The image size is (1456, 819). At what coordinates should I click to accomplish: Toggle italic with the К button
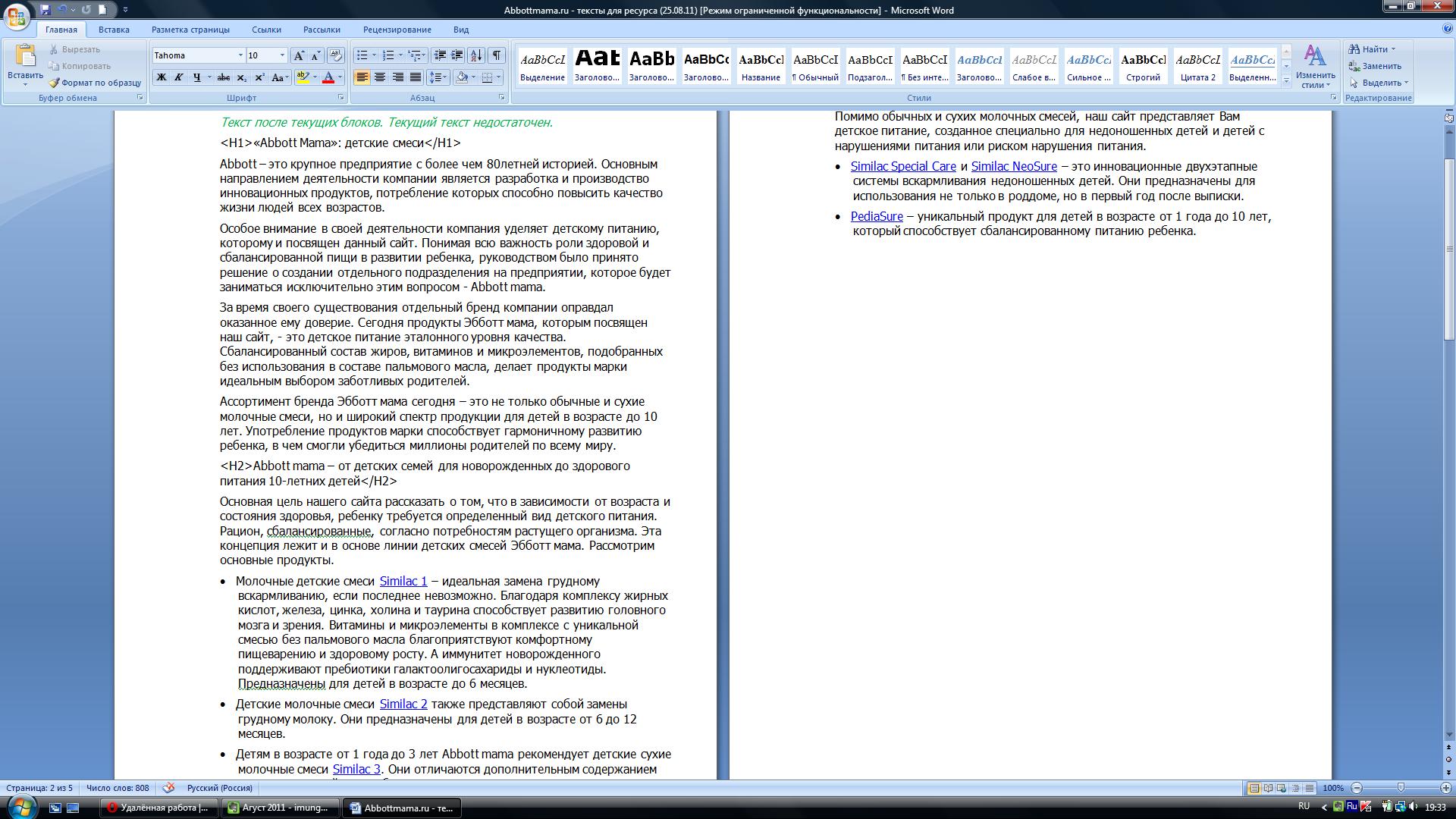179,77
